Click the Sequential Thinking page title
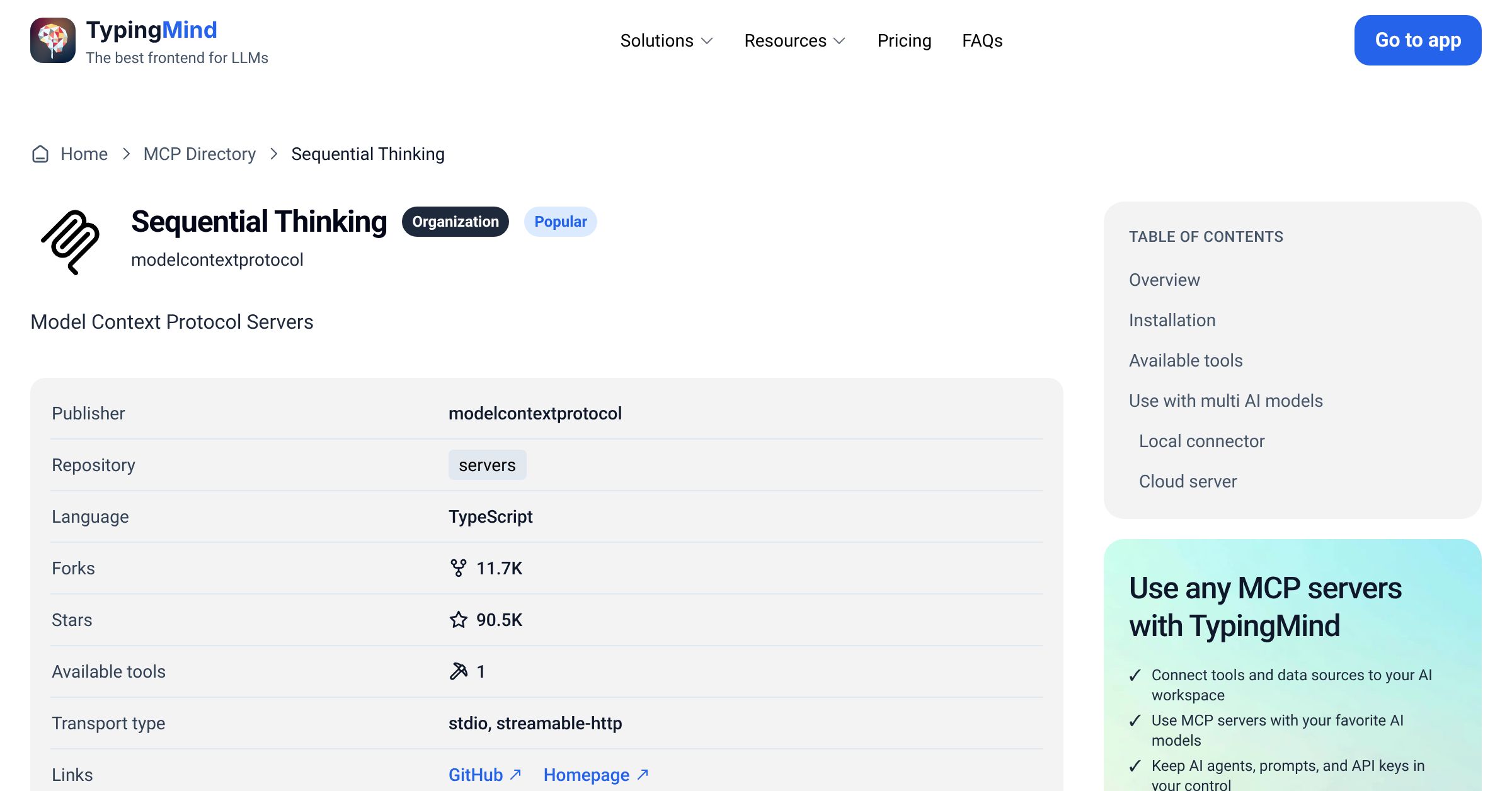The width and height of the screenshot is (1512, 791). pos(259,222)
